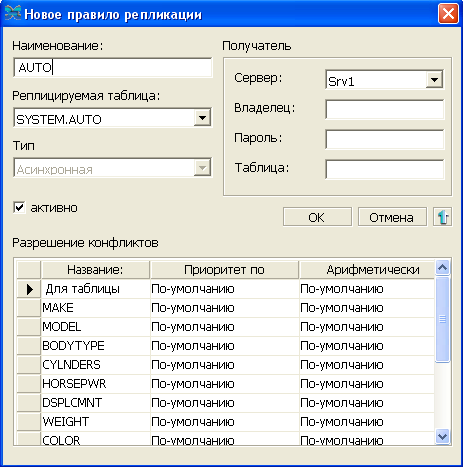
Task: Click the current-row arrow indicator for 'Для таблицы'
Action: coord(29,289)
